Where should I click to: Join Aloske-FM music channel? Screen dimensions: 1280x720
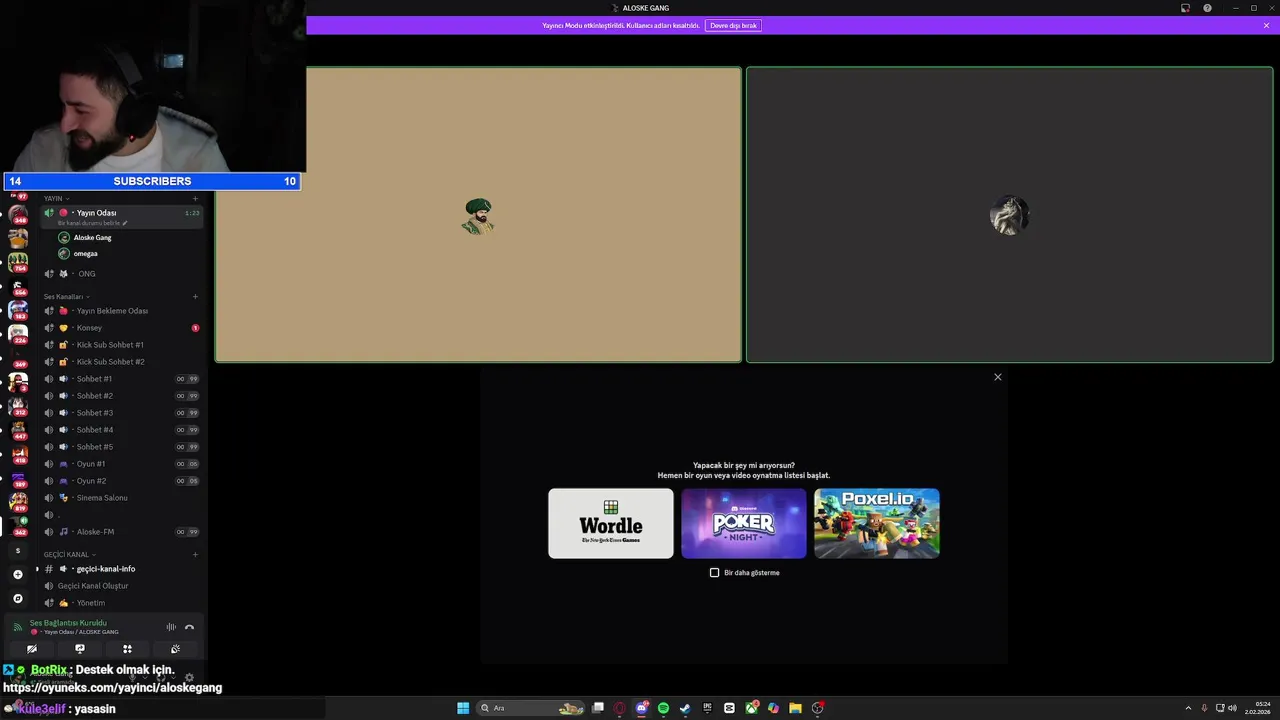122,532
